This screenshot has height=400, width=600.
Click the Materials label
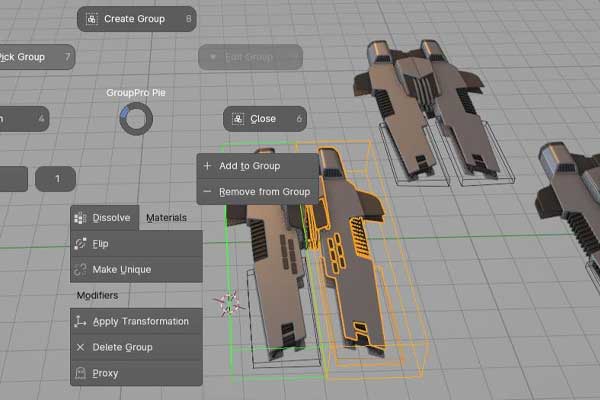coord(166,218)
